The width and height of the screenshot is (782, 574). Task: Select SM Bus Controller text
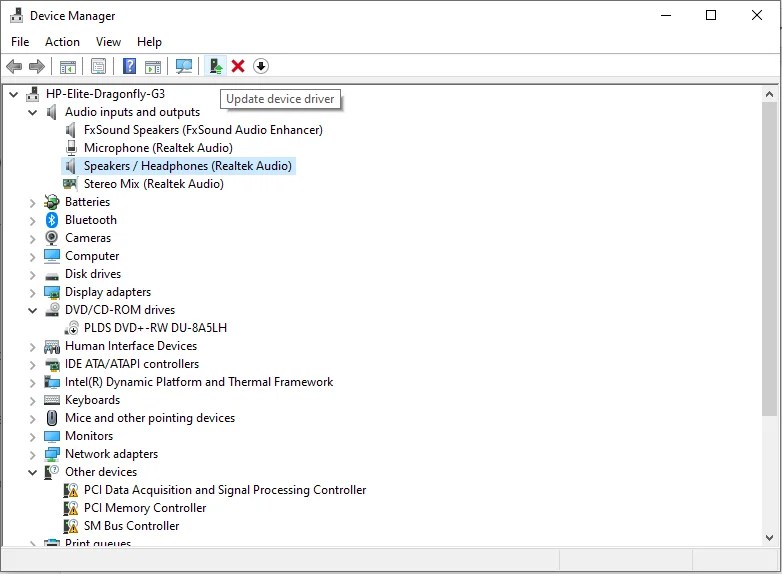pyautogui.click(x=131, y=526)
